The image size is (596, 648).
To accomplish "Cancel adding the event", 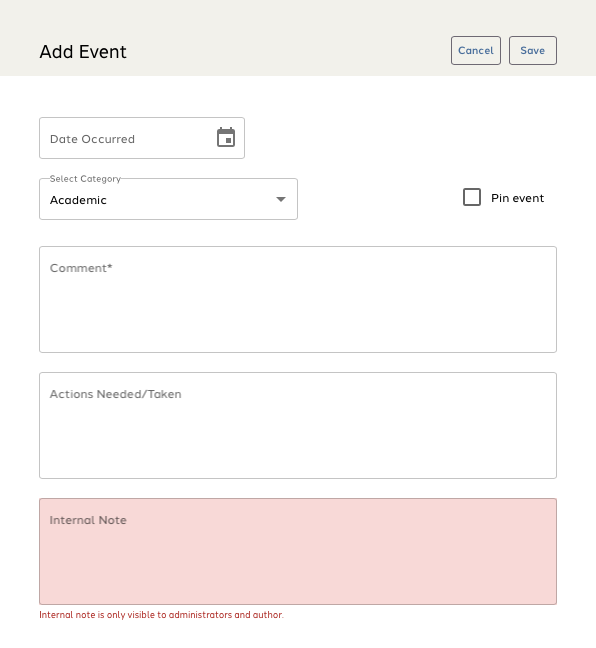I will tap(476, 50).
